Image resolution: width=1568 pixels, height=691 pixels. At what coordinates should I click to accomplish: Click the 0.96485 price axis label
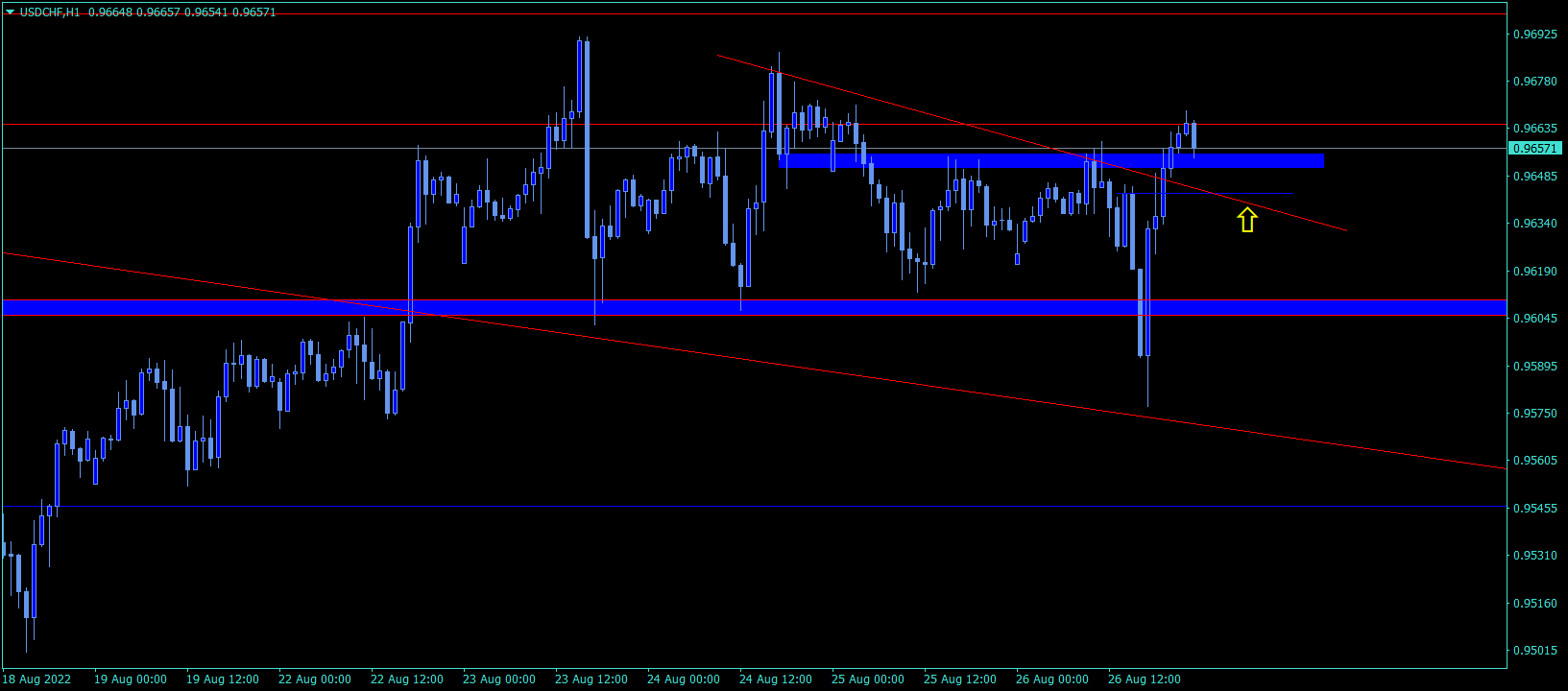[1534, 177]
